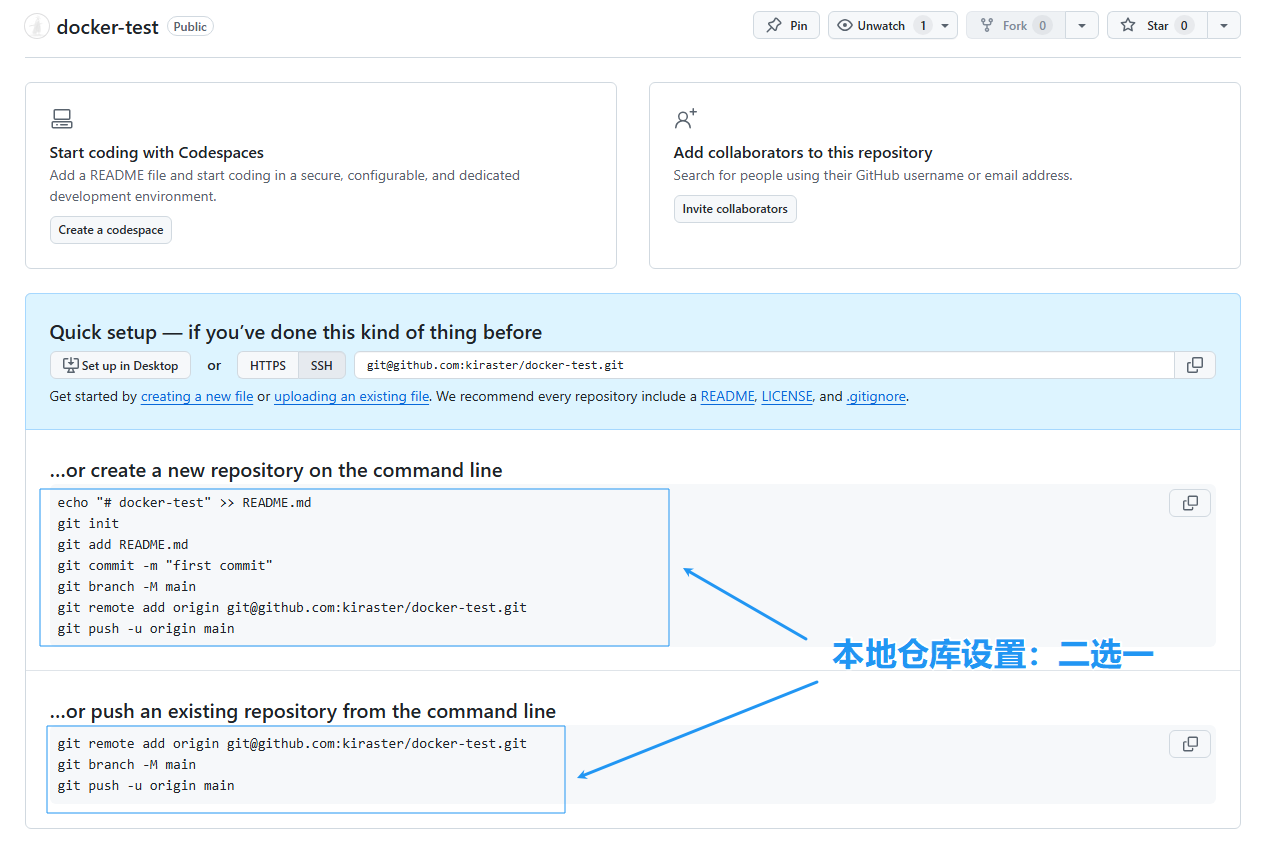This screenshot has width=1265, height=841.
Task: Click the Star count badge
Action: pyautogui.click(x=1185, y=25)
